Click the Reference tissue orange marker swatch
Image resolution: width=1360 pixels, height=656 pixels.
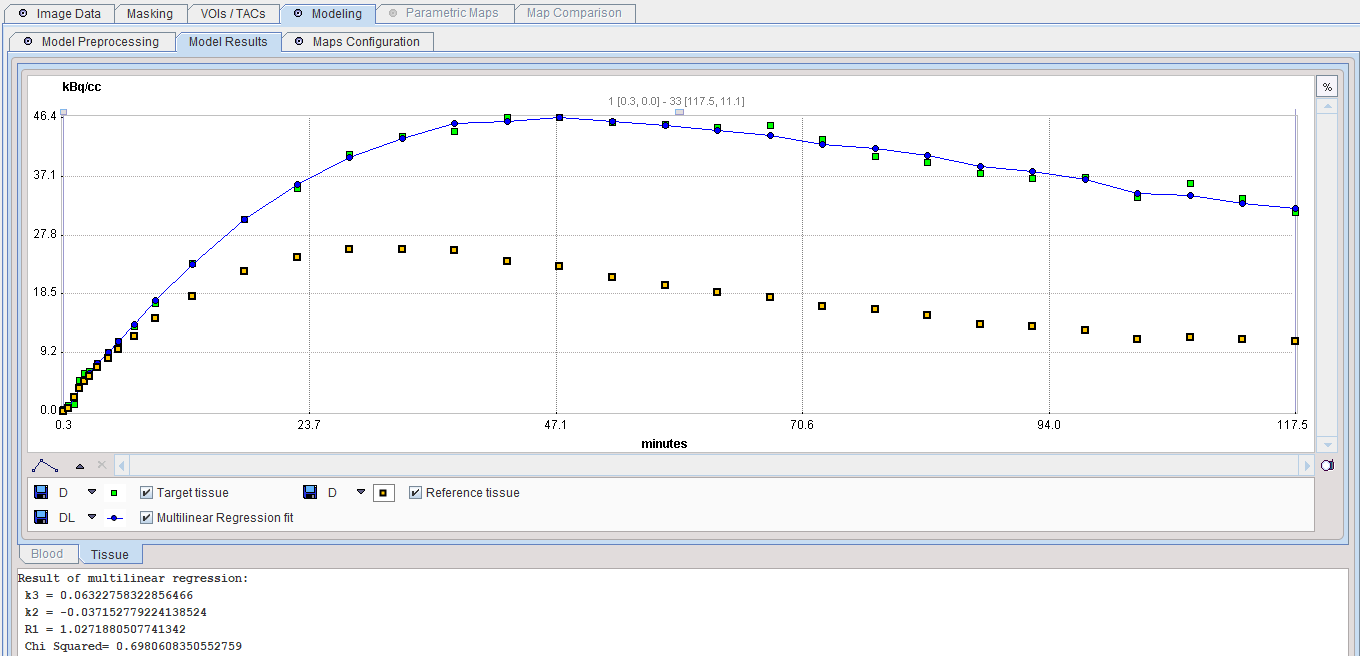click(x=383, y=493)
